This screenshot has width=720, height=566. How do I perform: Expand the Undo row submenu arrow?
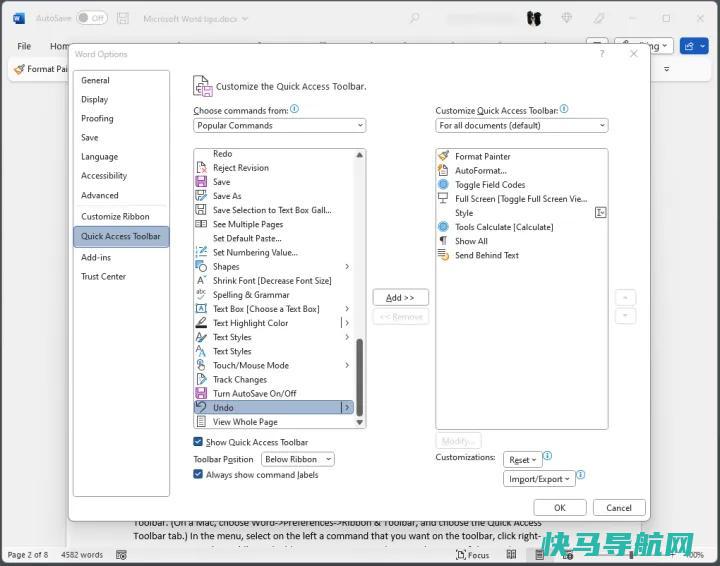coord(347,407)
